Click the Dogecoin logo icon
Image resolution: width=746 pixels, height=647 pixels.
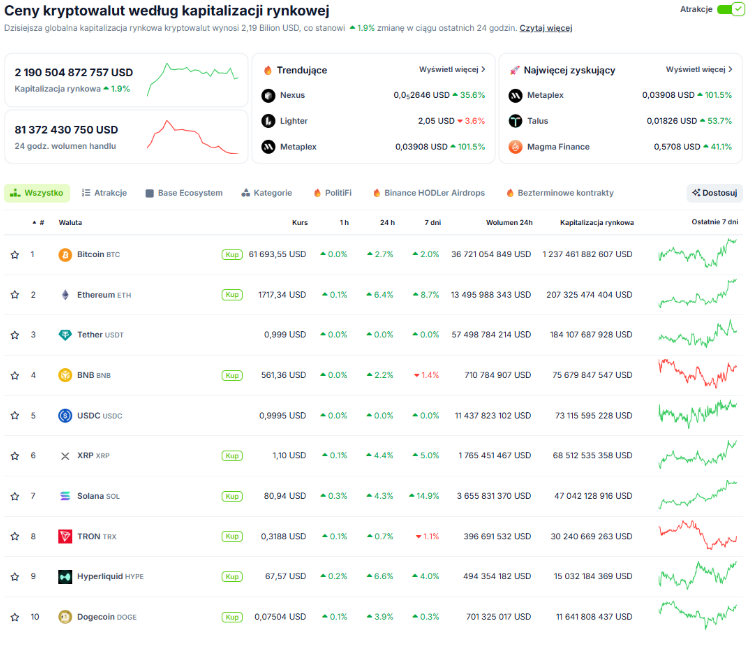(65, 617)
